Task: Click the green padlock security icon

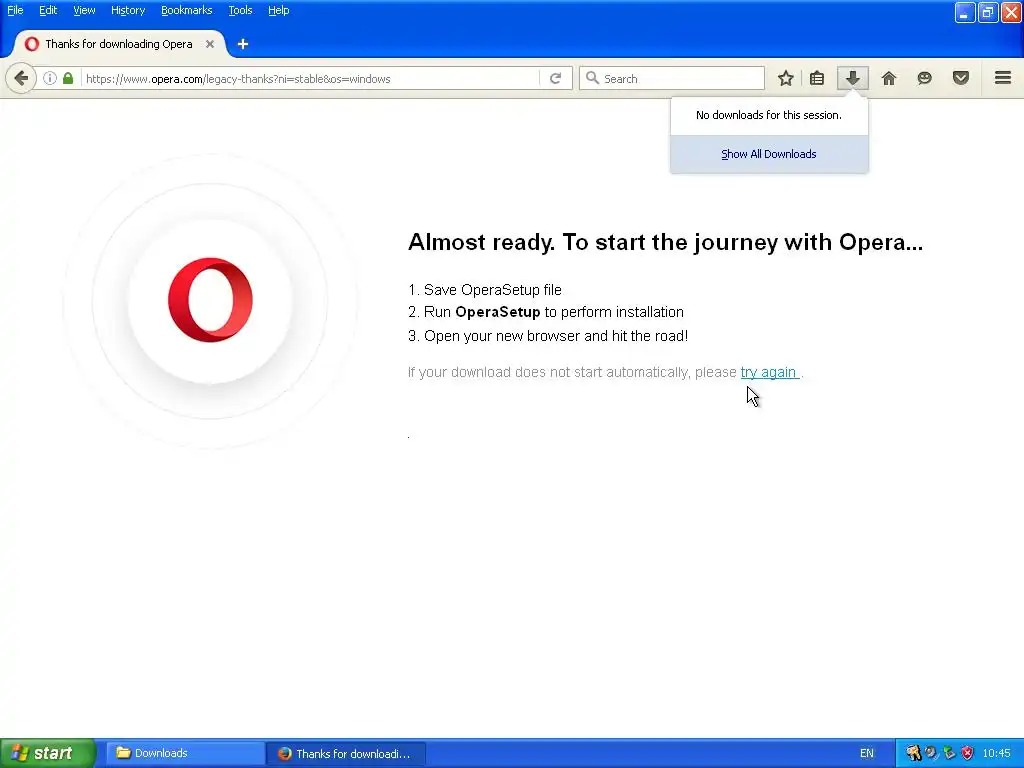Action: coord(68,78)
